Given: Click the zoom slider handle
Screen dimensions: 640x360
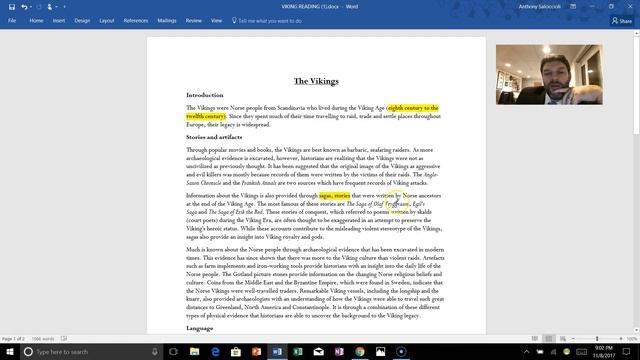Looking at the screenshot, I should click(x=597, y=339).
